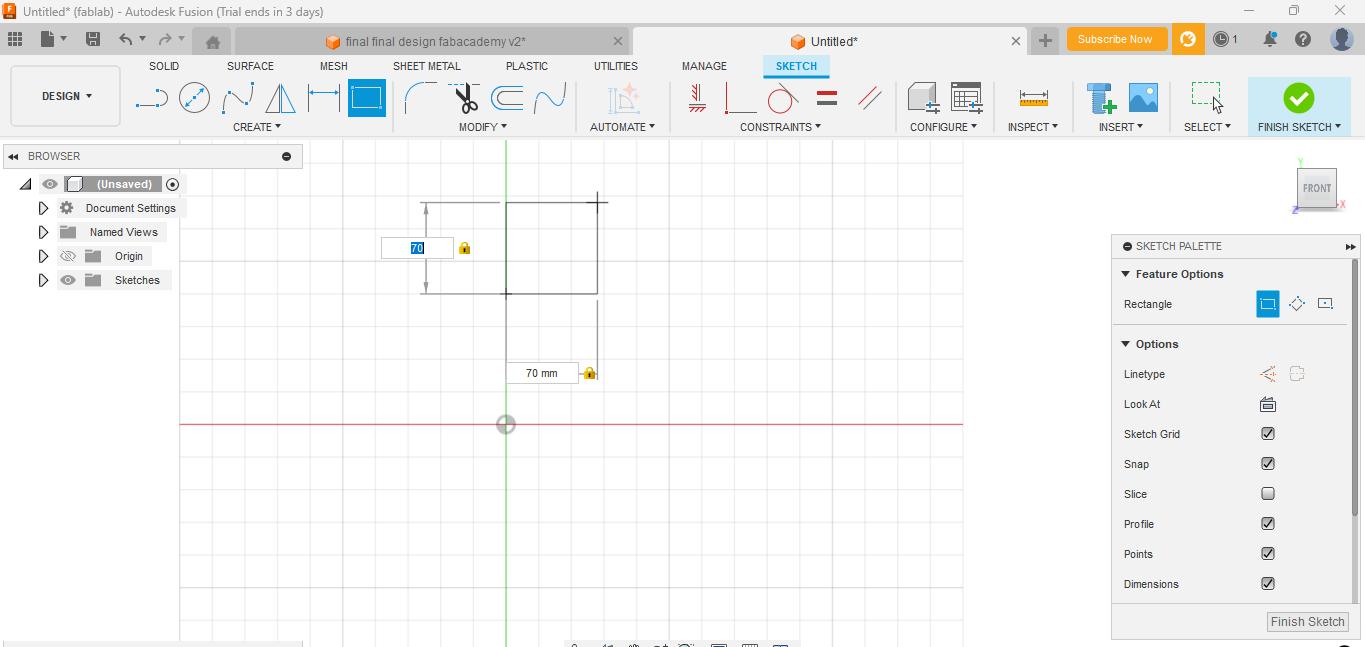Collapse the Feature Options section
Image resolution: width=1365 pixels, height=647 pixels.
coord(1126,274)
